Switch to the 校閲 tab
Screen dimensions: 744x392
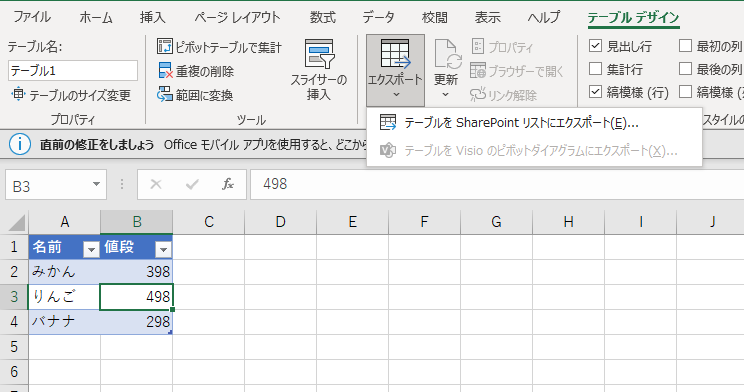(x=435, y=17)
